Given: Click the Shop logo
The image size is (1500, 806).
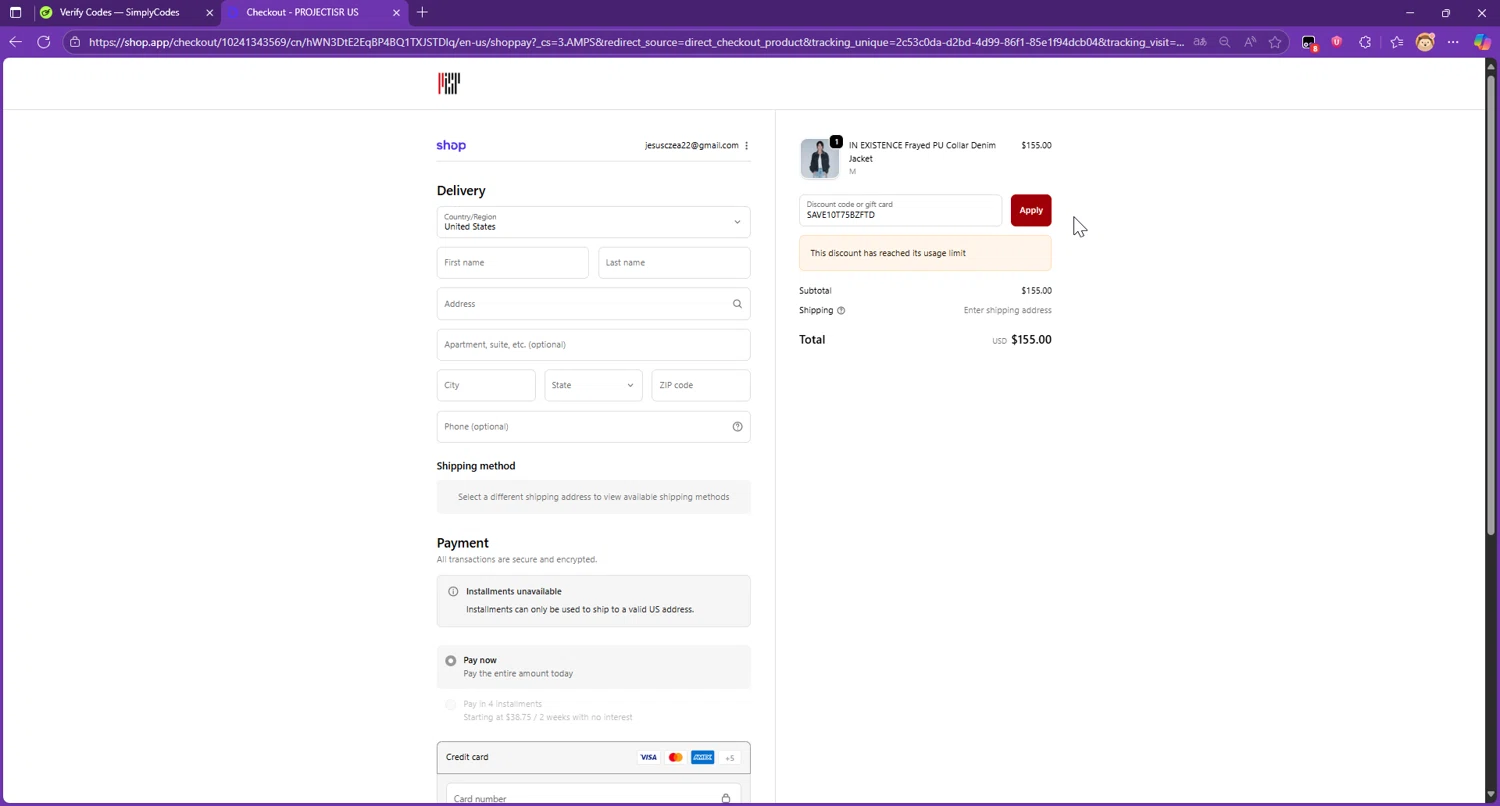Looking at the screenshot, I should [451, 146].
